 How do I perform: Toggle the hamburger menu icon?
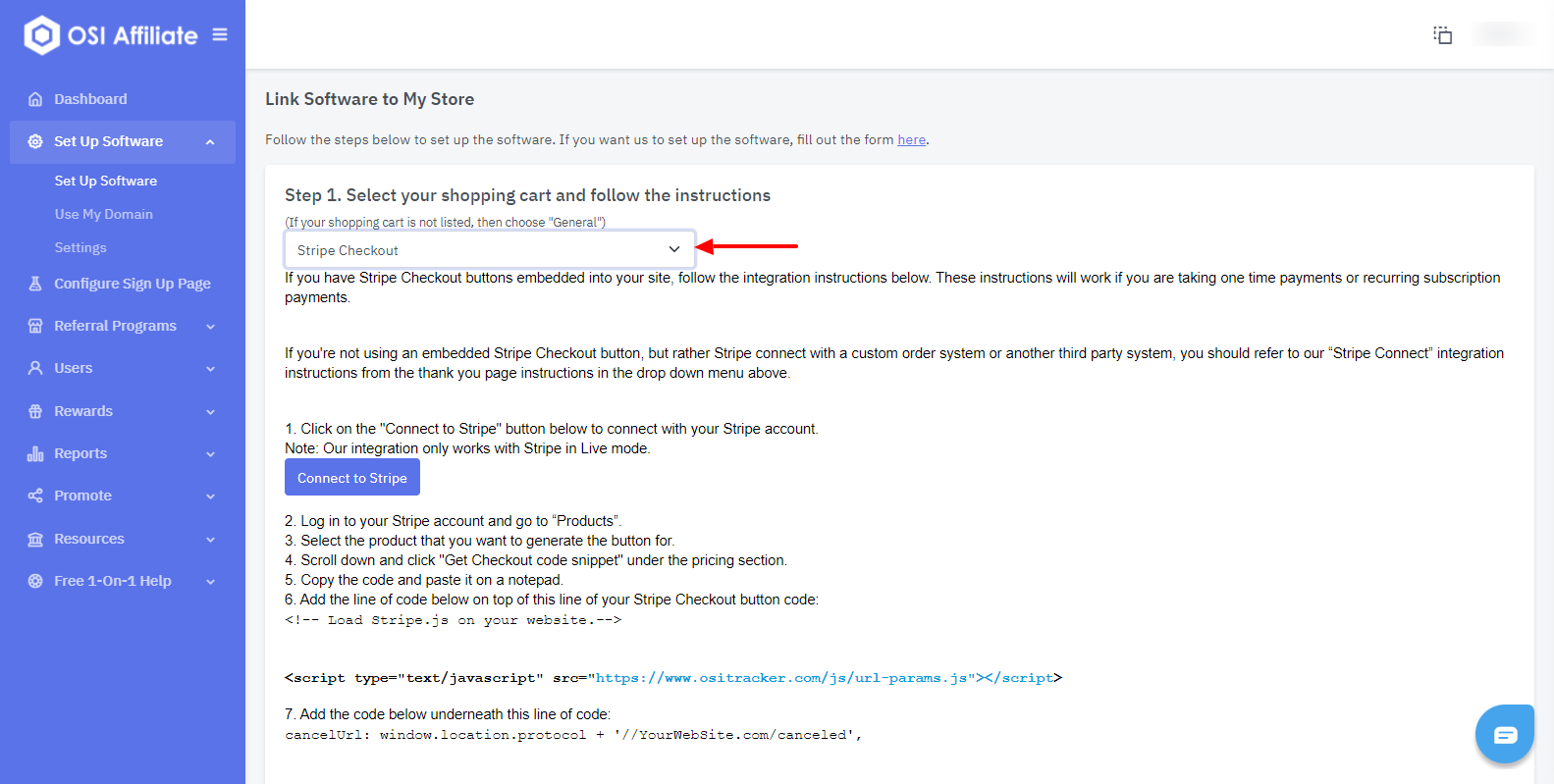click(x=220, y=34)
